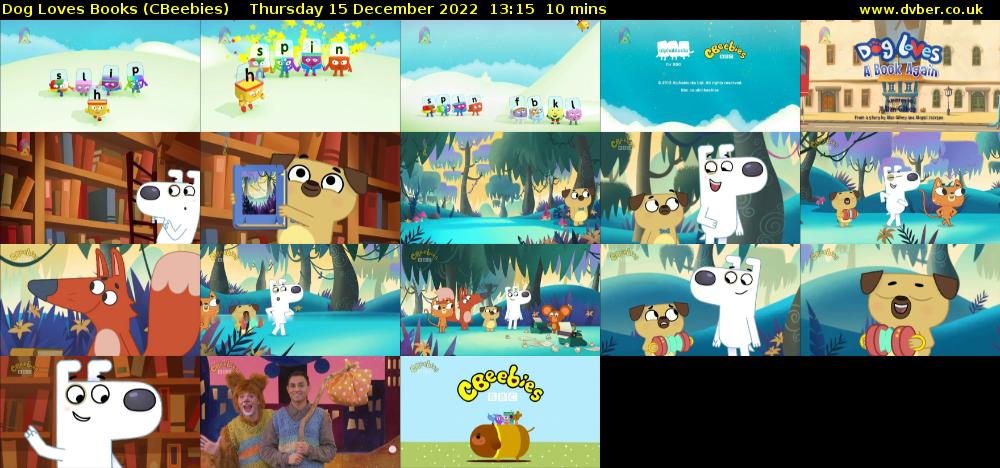Open the CBeebies ident thumbnail with Duggee
The image size is (1000, 468).
501,412
